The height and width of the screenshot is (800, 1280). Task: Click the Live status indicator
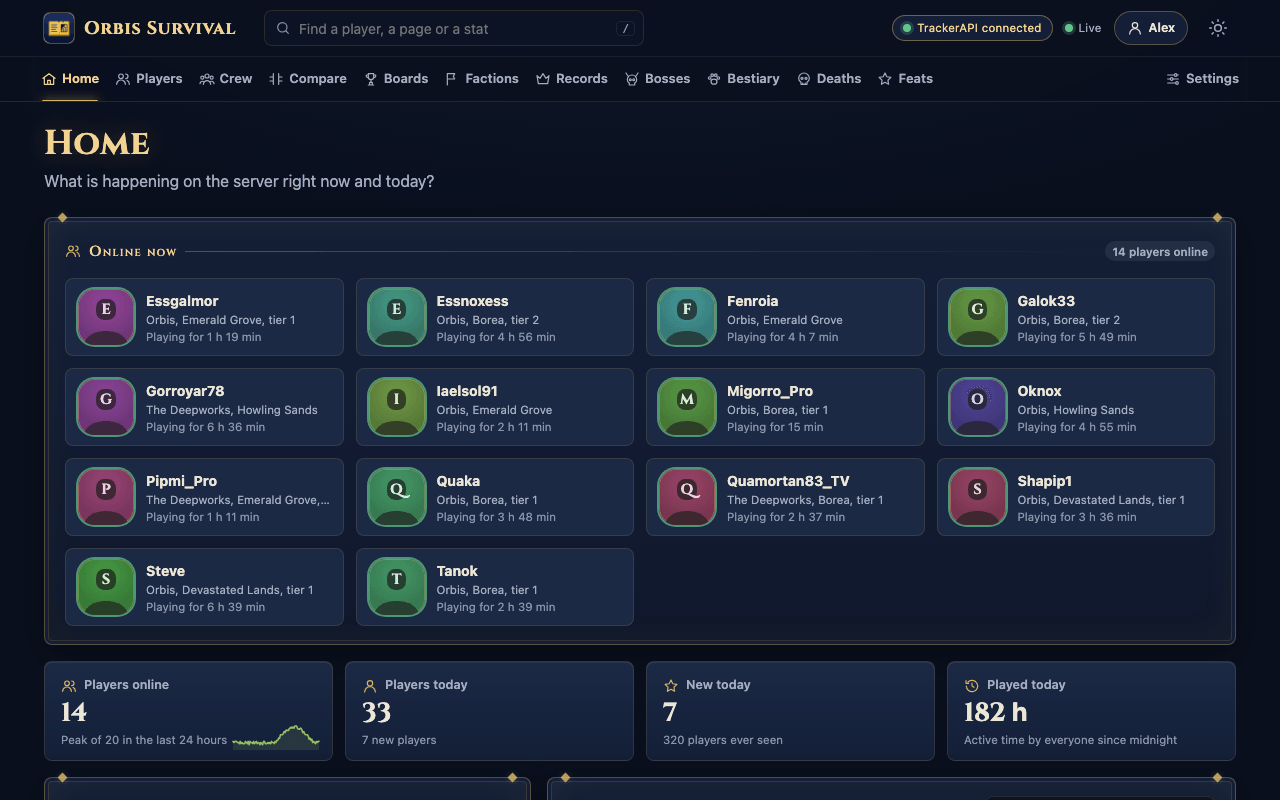[1082, 28]
